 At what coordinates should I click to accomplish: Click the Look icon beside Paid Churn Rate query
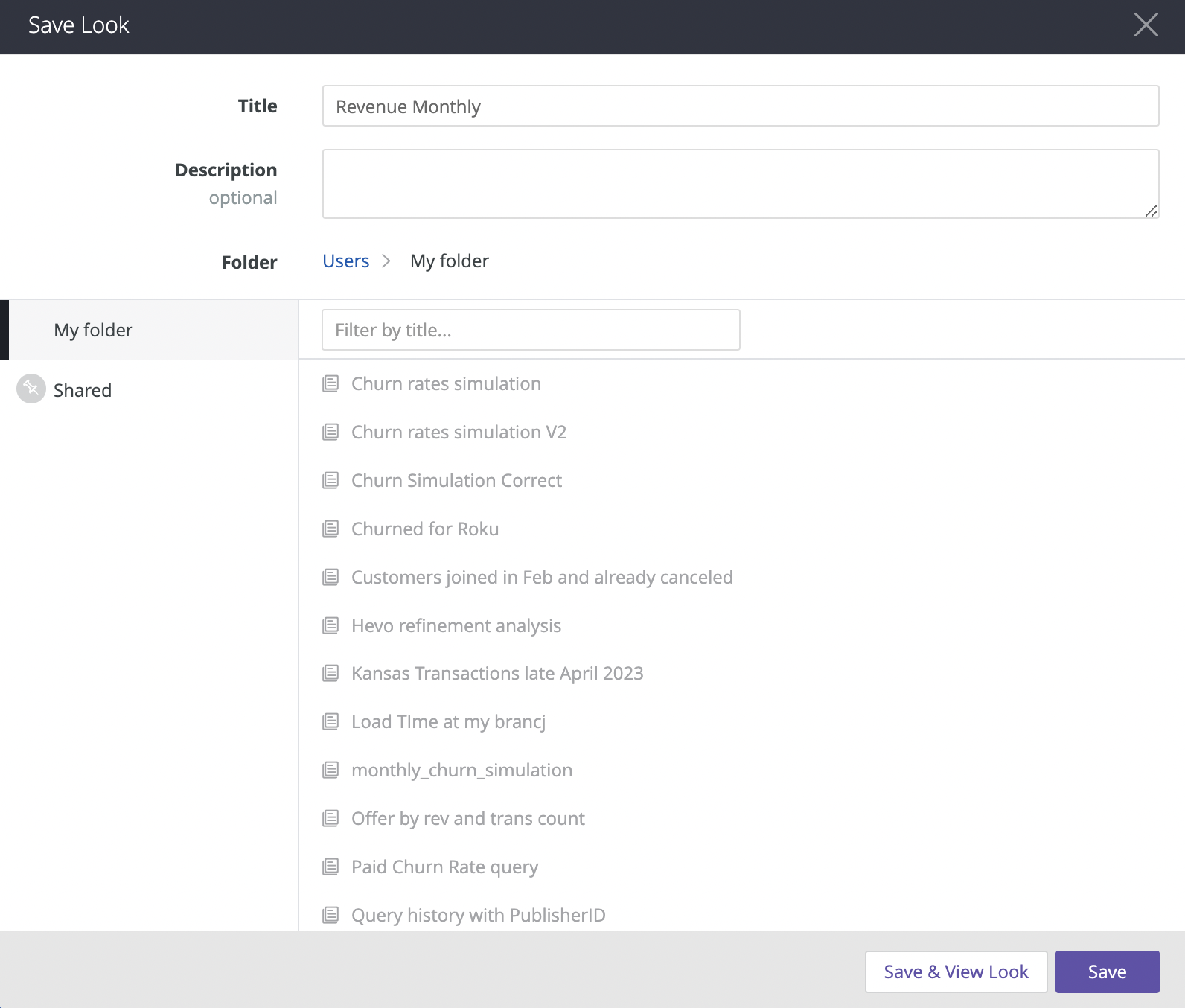point(330,867)
